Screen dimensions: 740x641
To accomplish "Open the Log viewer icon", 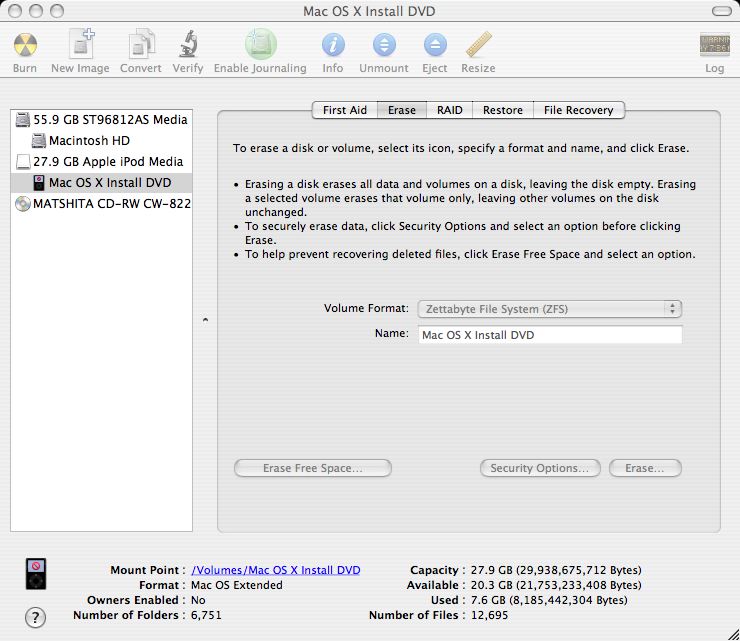I will [x=715, y=44].
